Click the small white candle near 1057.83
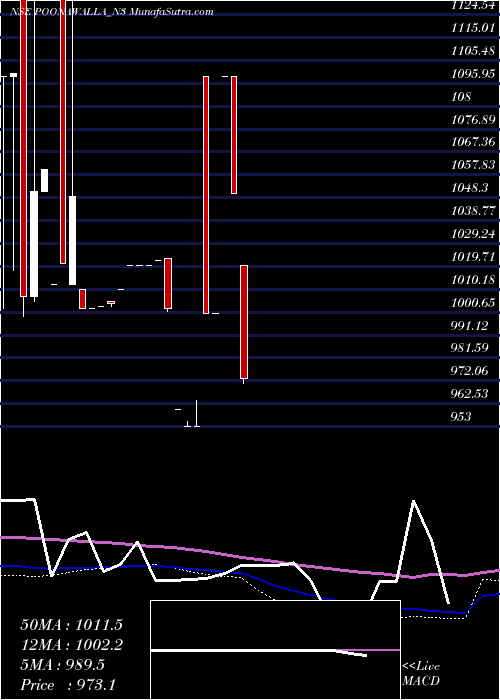The image size is (500, 700). pos(45,180)
